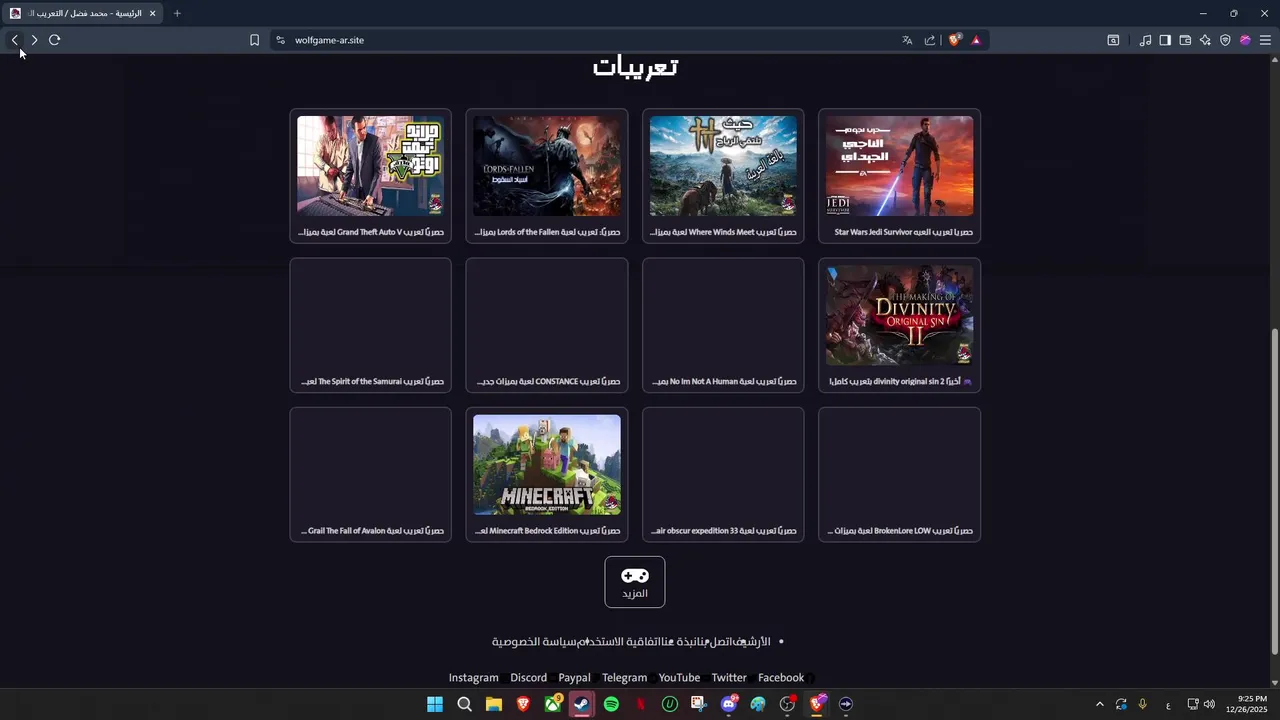1280x720 pixels.
Task: Click the microphone tray icon
Action: pos(1142,704)
